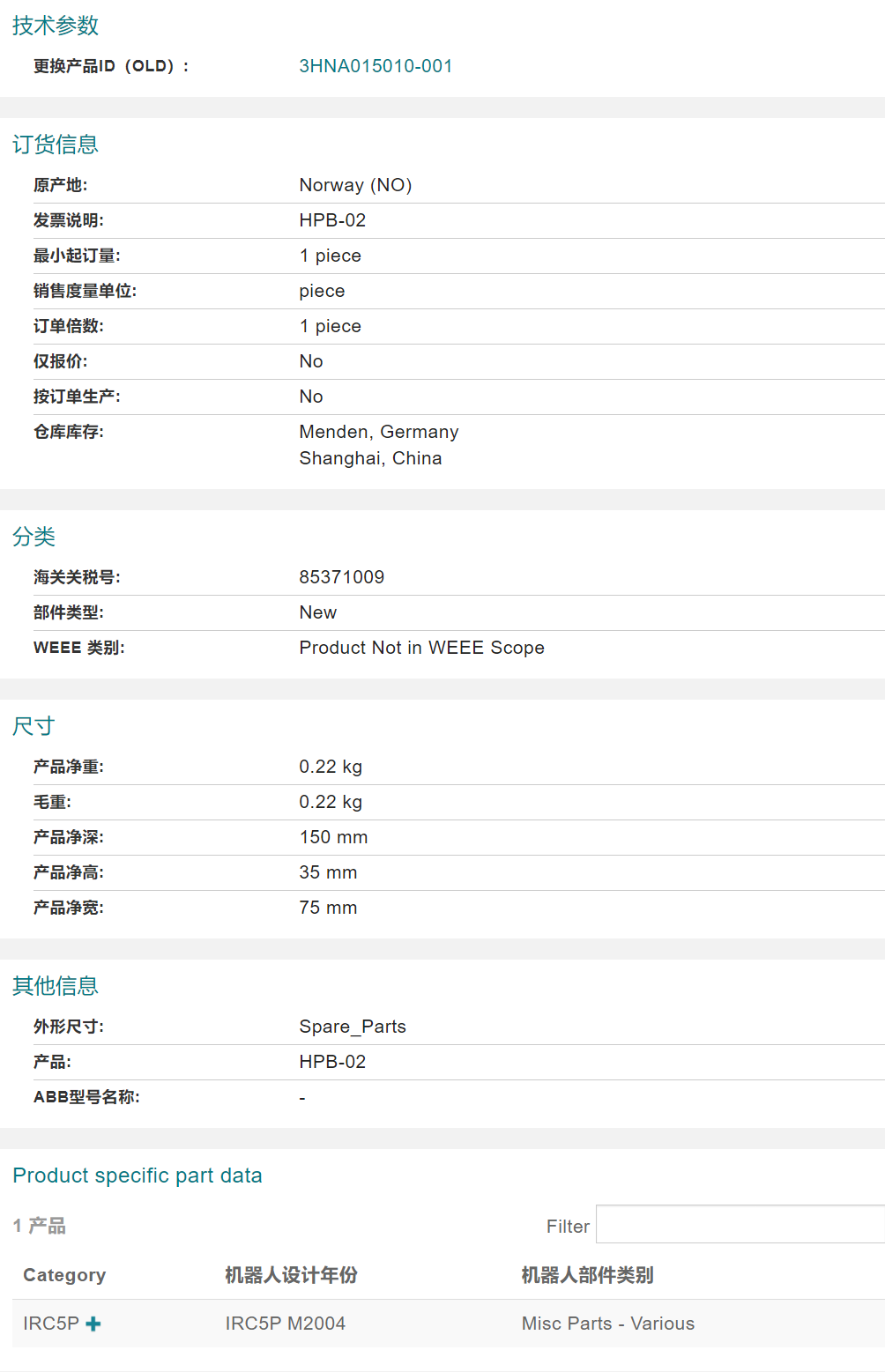Click the 尺寸 section heading
885x1372 pixels.
tap(34, 726)
